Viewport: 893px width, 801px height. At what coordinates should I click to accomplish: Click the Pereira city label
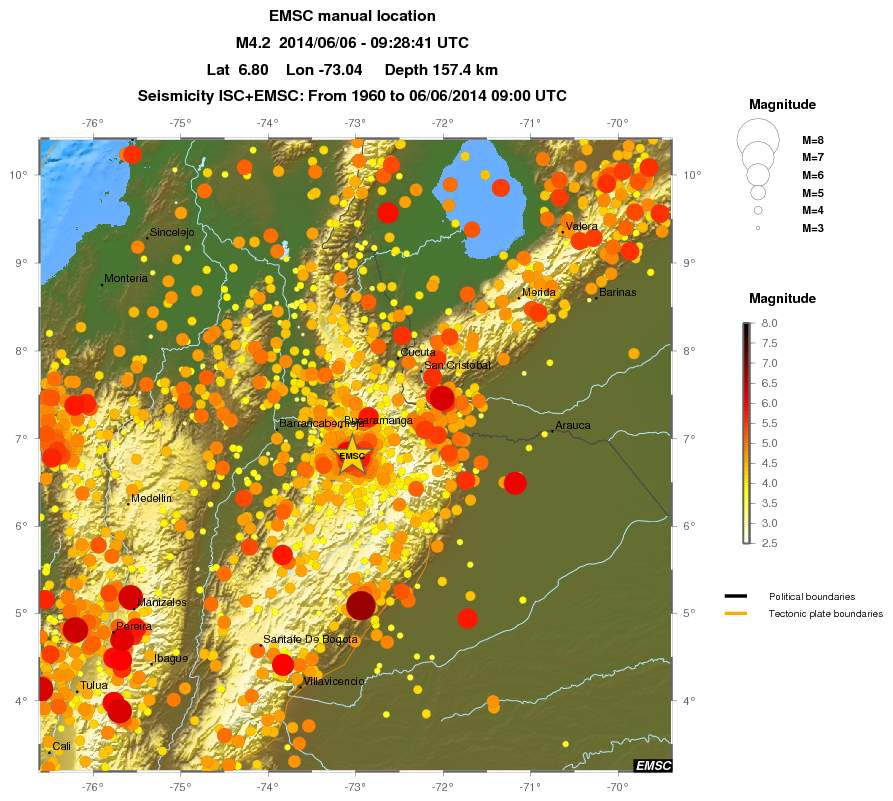[x=134, y=627]
